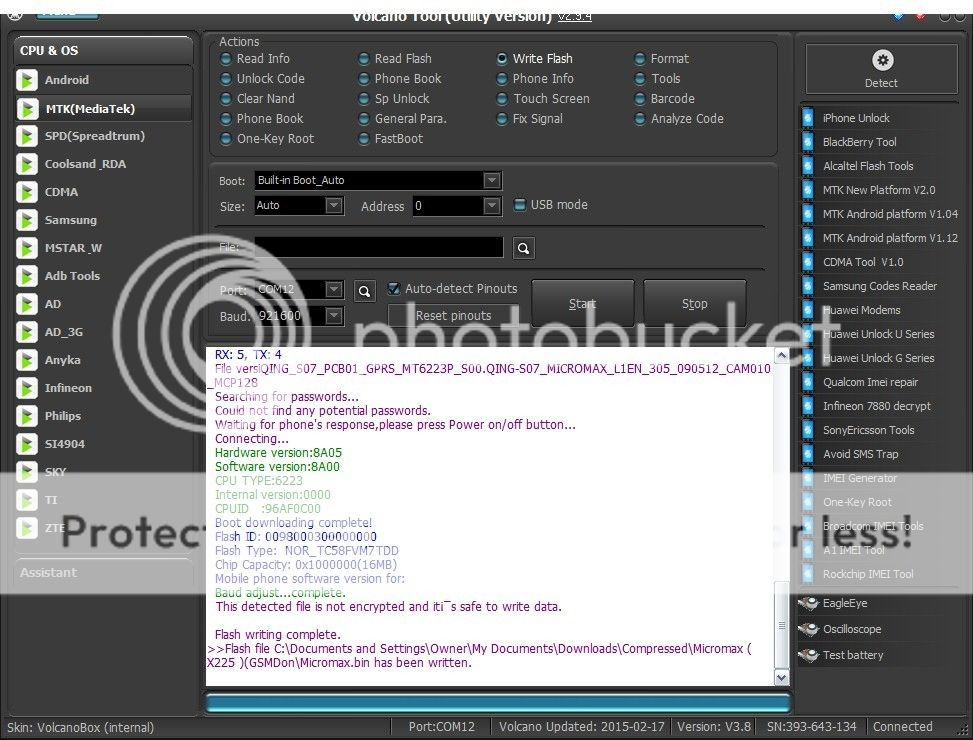973x740 pixels.
Task: Expand the Port COM12 dropdown
Action: [x=334, y=290]
